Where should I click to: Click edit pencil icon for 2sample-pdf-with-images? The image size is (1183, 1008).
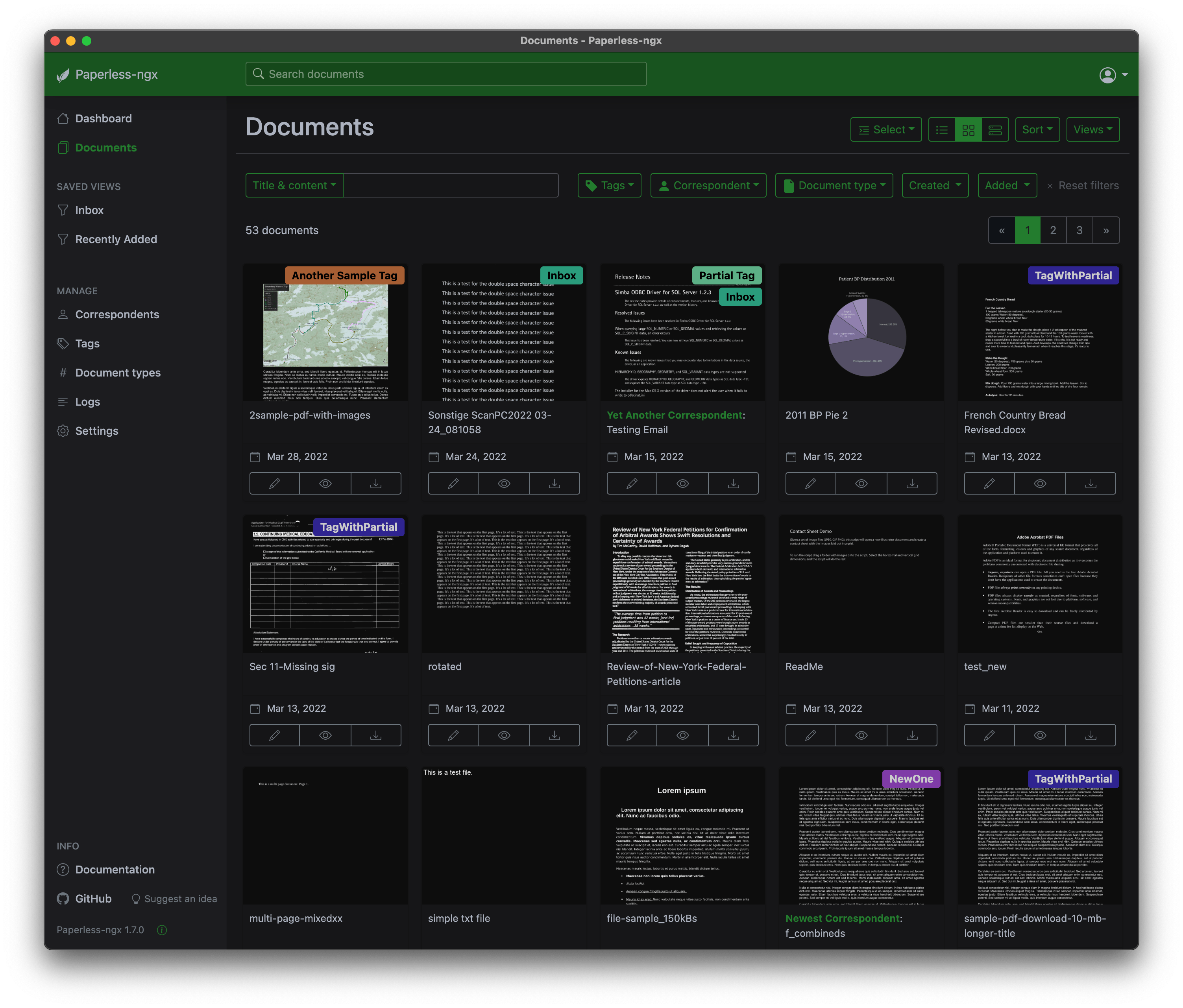(x=274, y=484)
